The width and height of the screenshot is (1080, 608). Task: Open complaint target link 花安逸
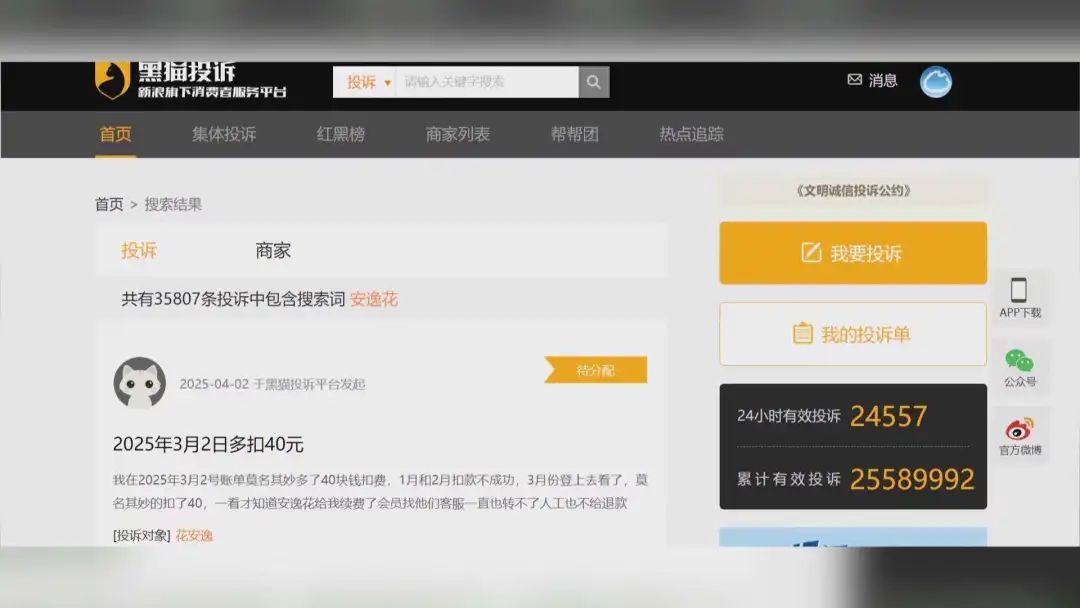click(194, 535)
